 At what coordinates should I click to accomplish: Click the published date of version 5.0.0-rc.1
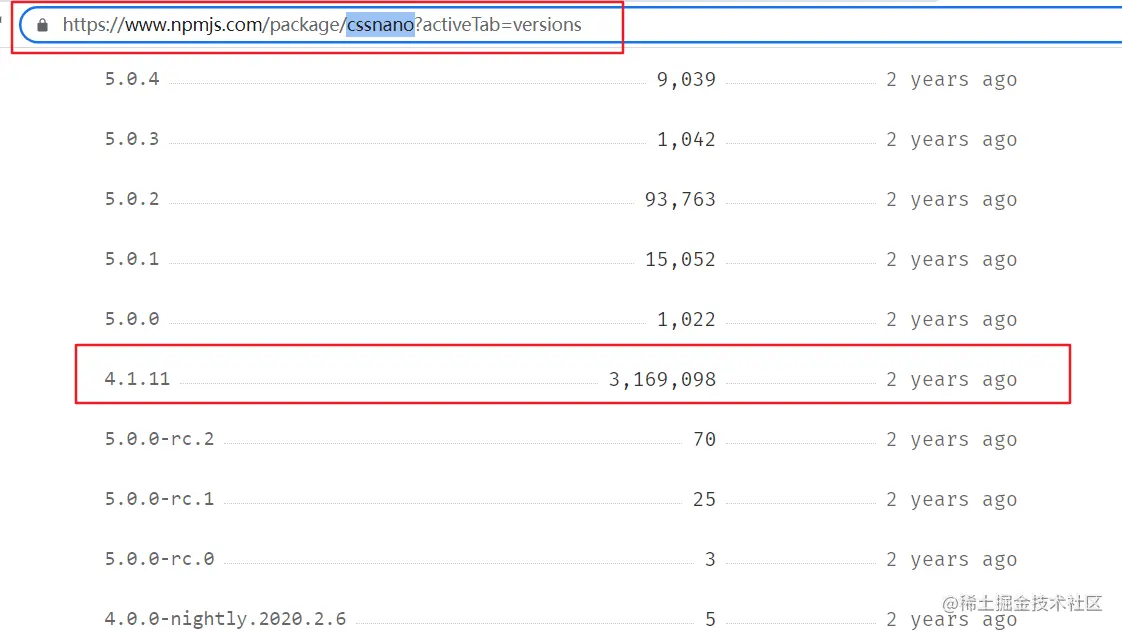pos(952,500)
